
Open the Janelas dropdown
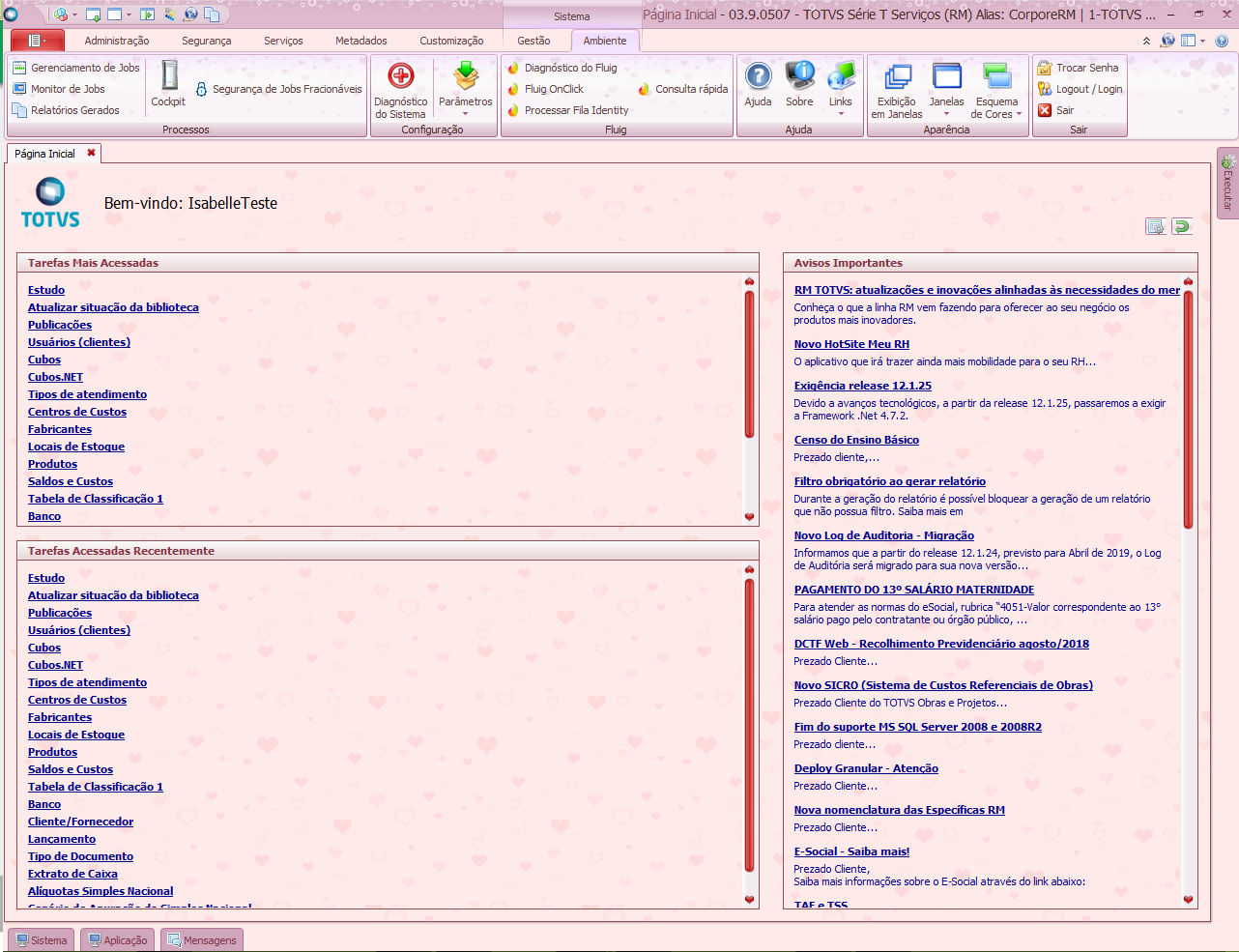click(x=946, y=91)
